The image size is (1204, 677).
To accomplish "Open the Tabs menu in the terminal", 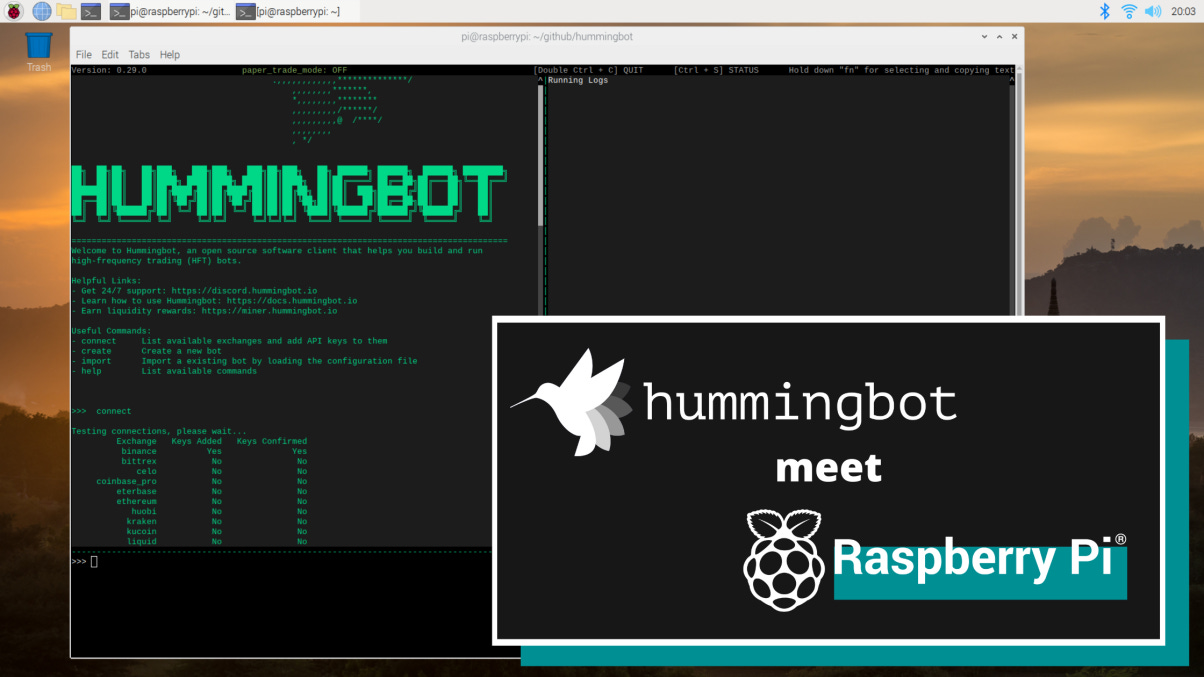I will (139, 54).
